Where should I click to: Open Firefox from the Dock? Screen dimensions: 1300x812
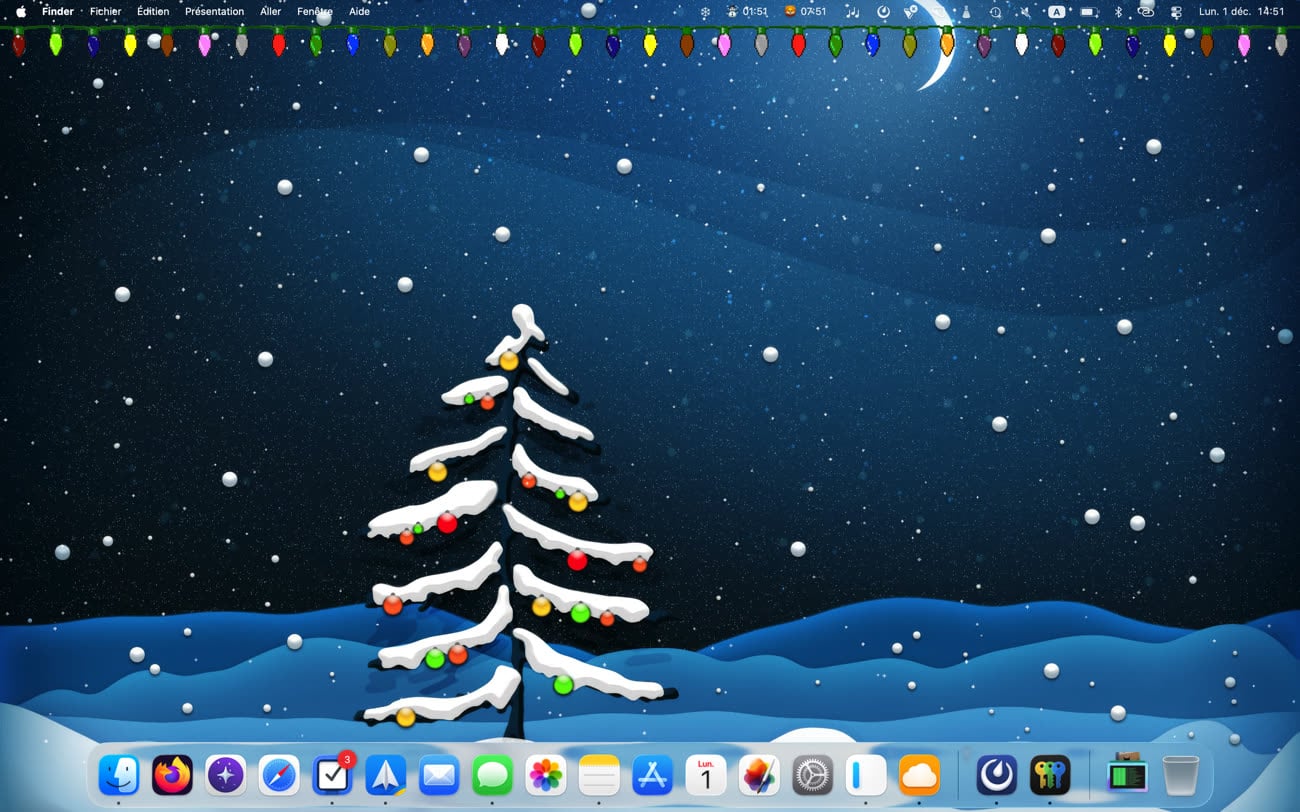(x=172, y=775)
